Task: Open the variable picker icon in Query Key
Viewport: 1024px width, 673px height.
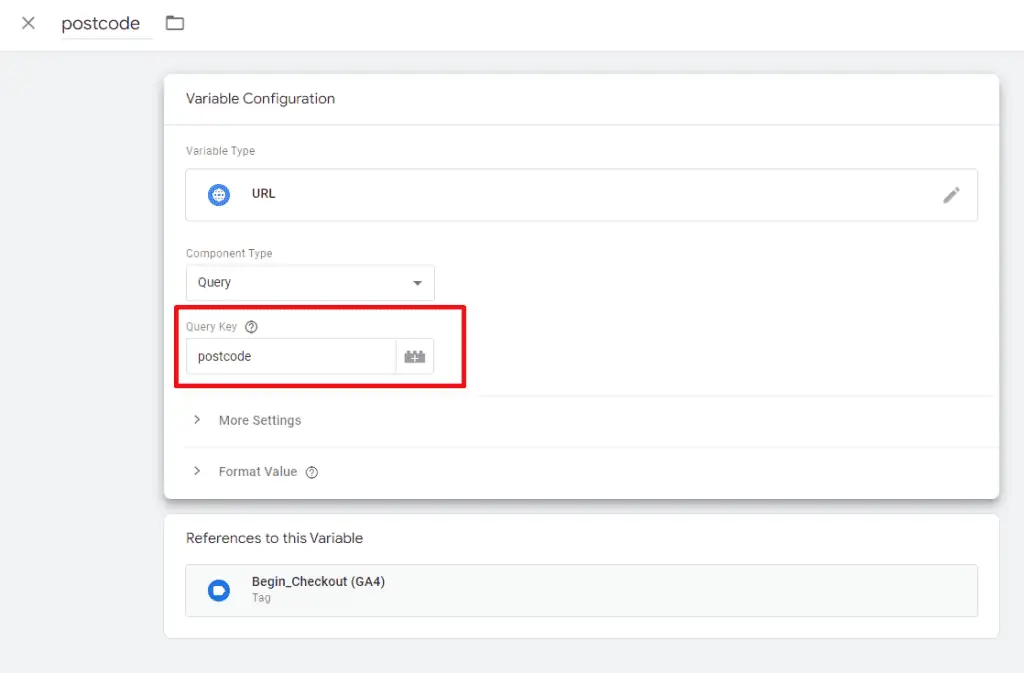Action: (x=415, y=356)
